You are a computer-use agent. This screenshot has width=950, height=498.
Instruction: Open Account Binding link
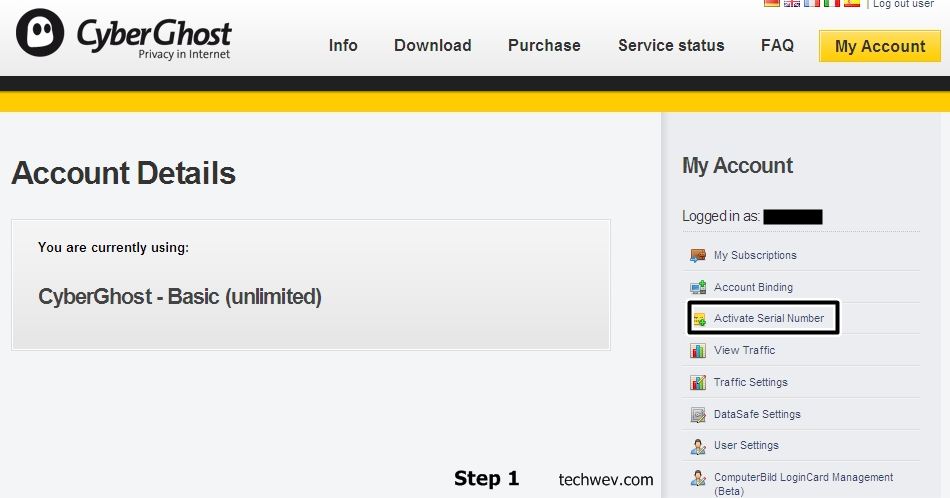point(753,287)
